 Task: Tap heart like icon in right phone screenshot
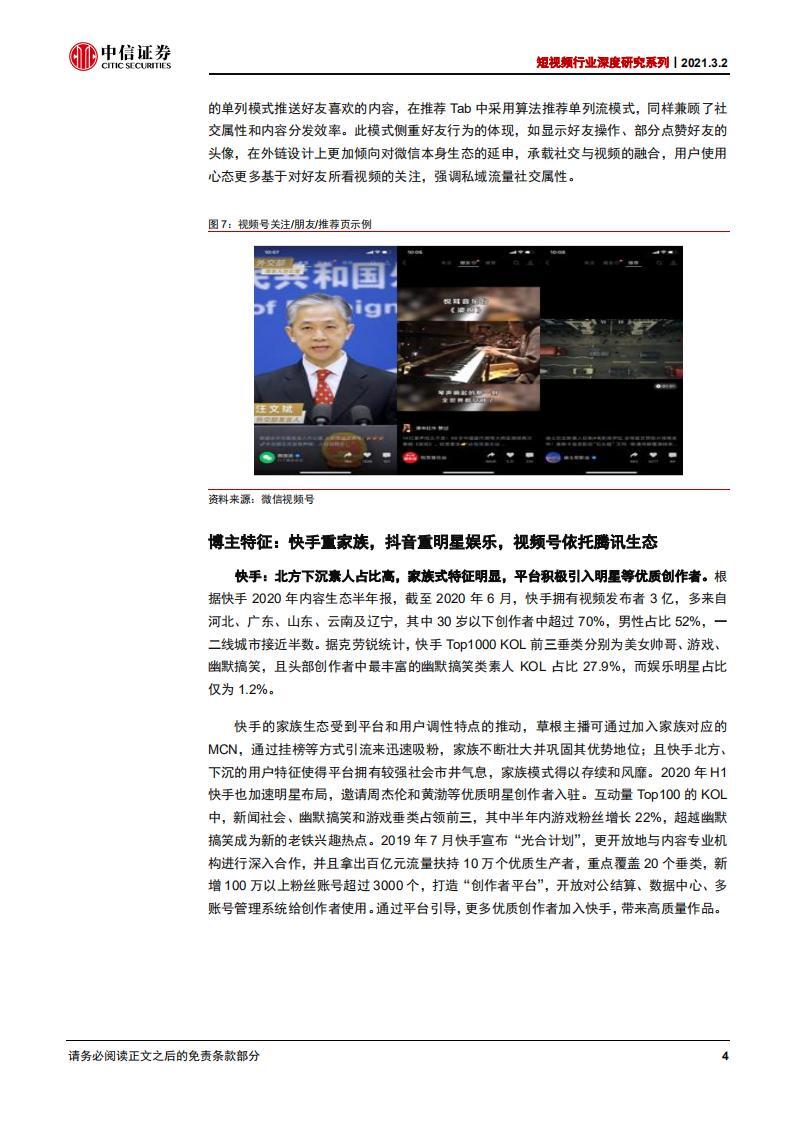click(x=655, y=456)
